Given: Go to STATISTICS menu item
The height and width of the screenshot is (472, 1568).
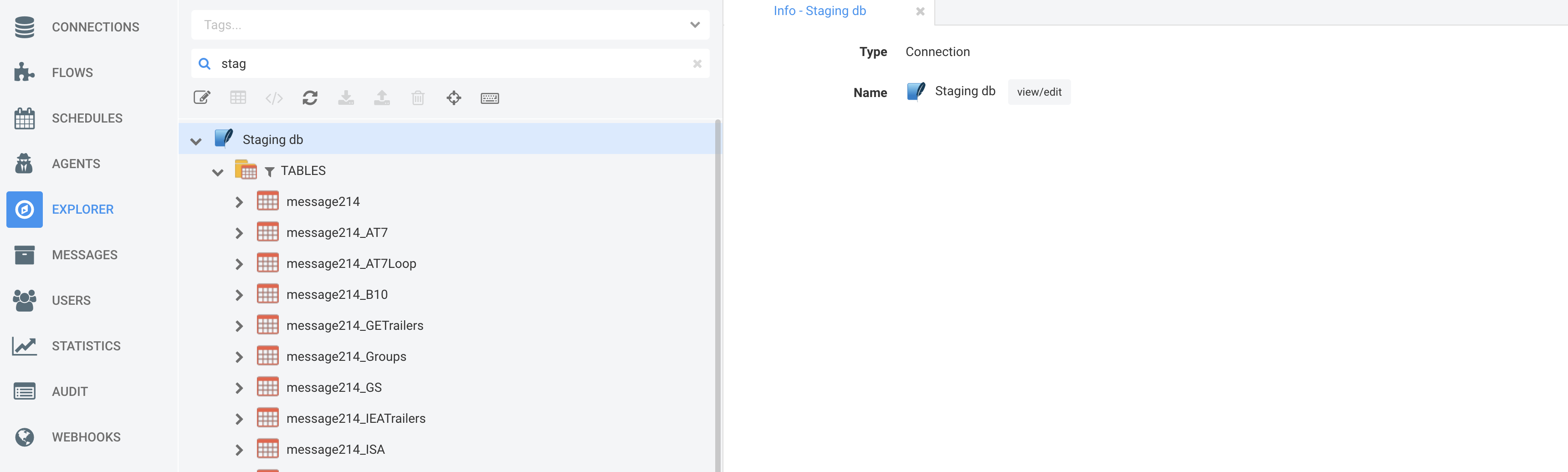Looking at the screenshot, I should 87,346.
